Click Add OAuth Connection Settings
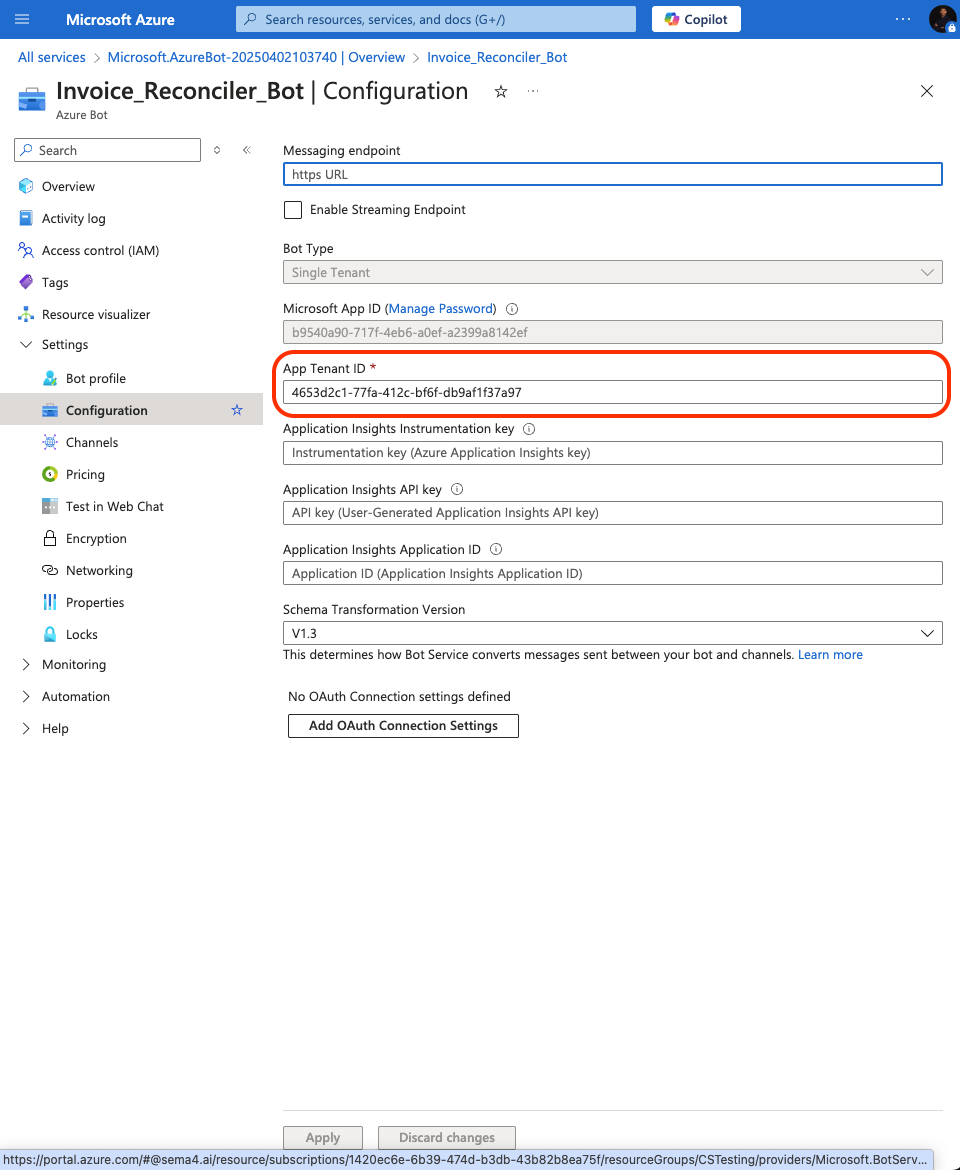The width and height of the screenshot is (960, 1170). (x=403, y=726)
